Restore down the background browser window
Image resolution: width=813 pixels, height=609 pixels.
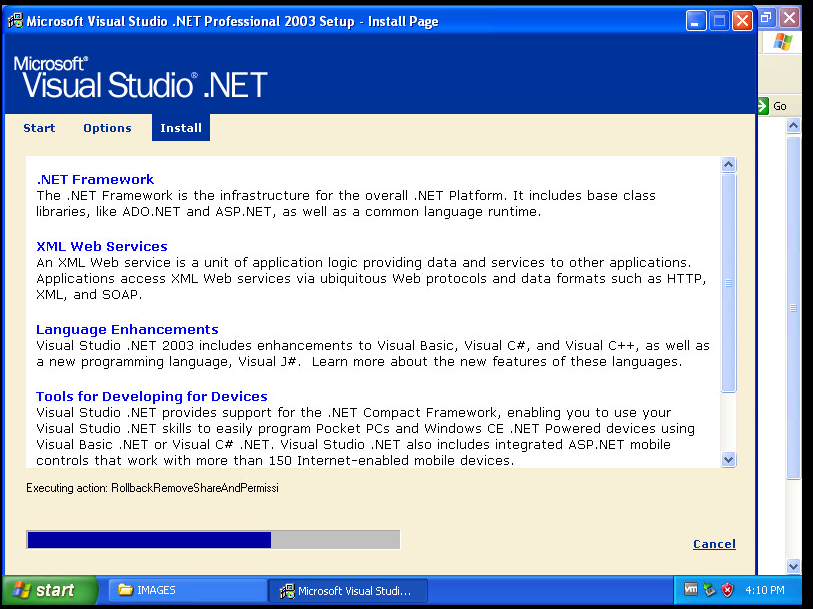[x=766, y=18]
